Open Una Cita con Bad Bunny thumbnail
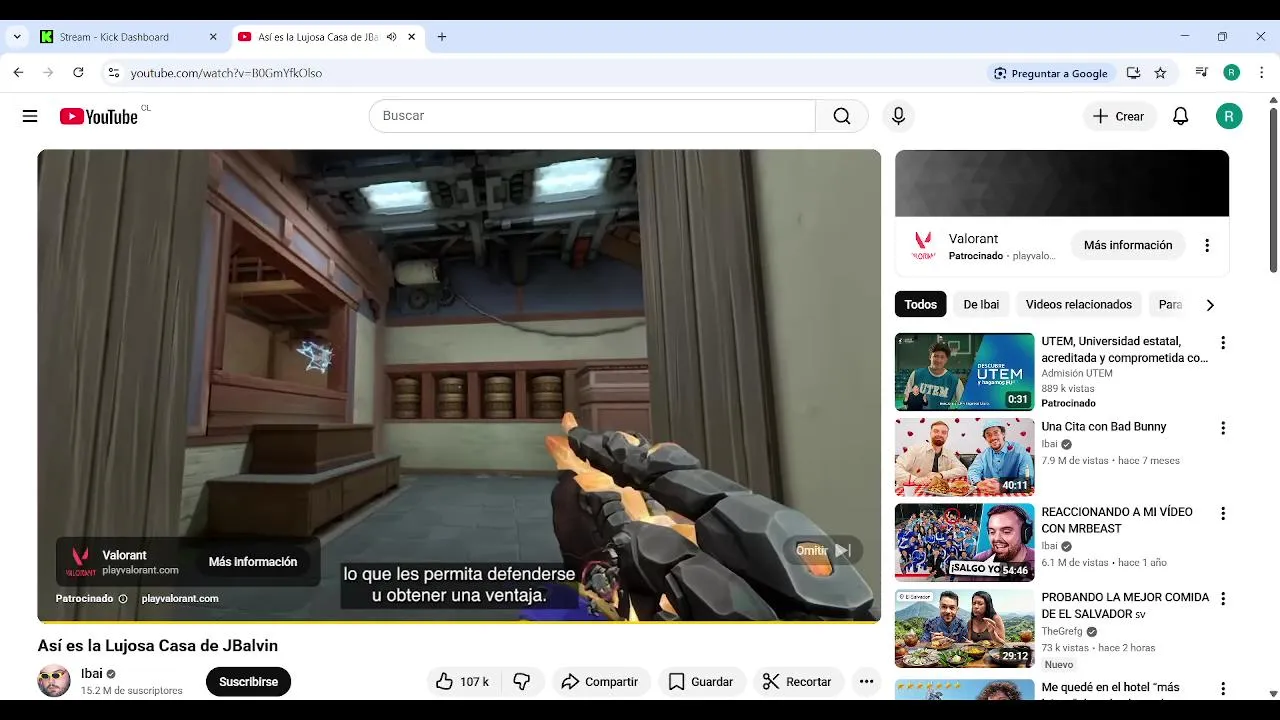Screen dimensions: 1280x720 point(964,457)
